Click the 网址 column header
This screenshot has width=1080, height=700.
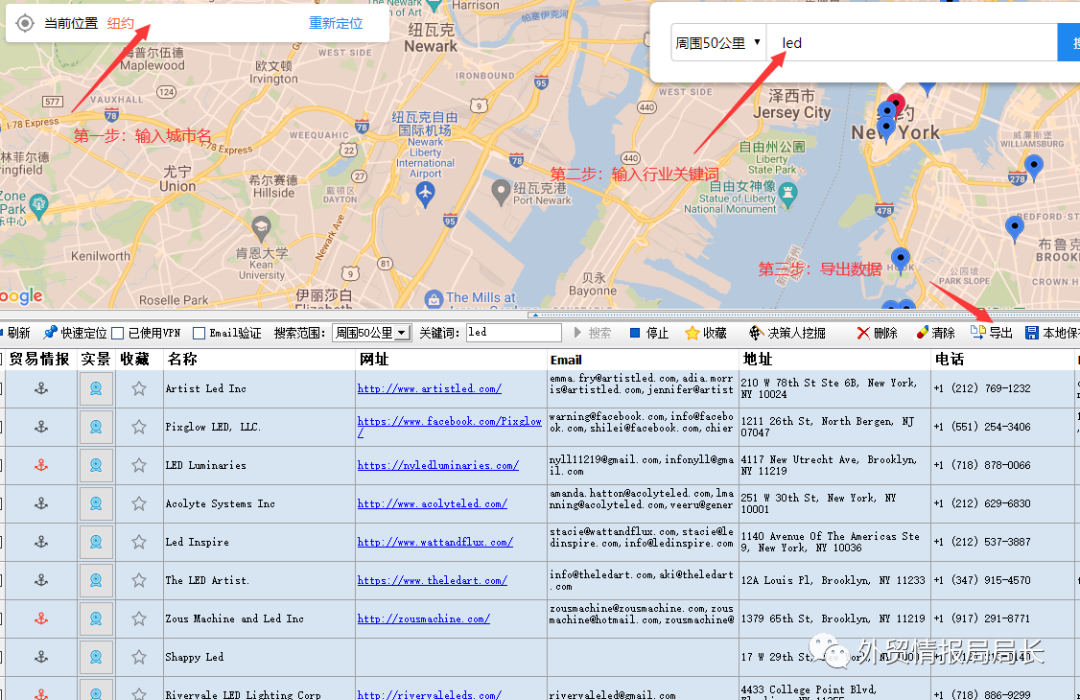pyautogui.click(x=451, y=359)
